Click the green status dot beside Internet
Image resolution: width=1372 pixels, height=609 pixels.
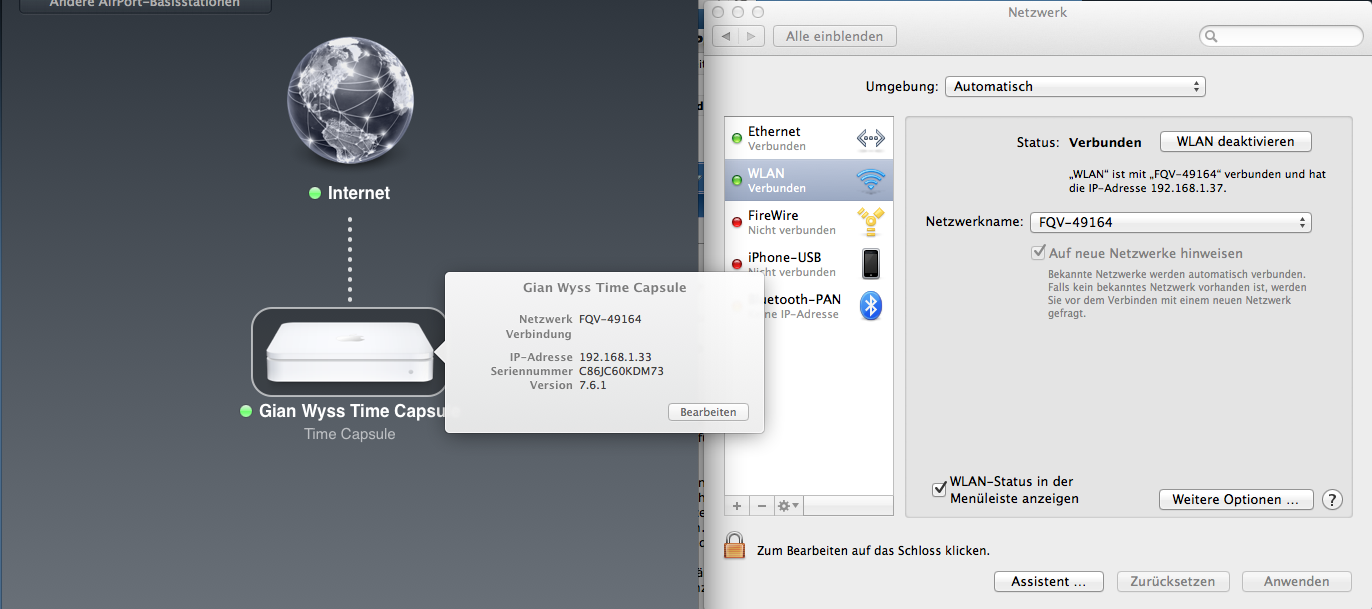click(x=315, y=193)
